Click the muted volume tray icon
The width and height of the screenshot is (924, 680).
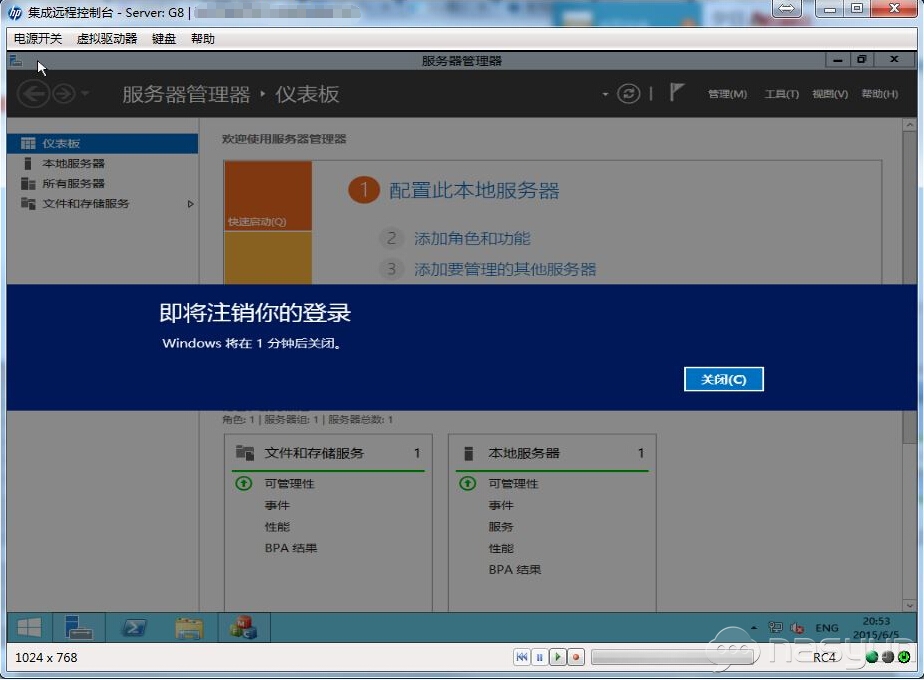797,628
